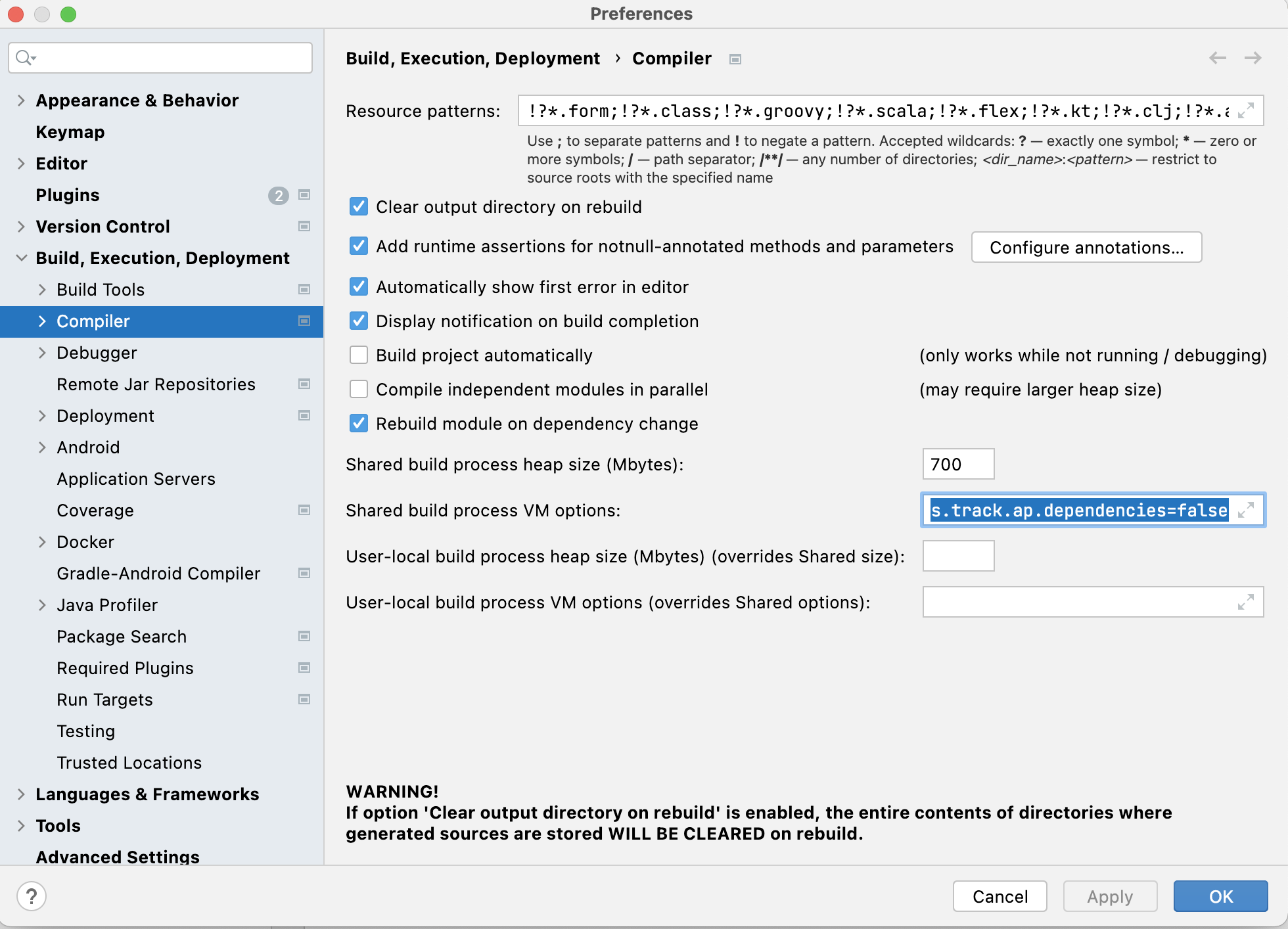Click the Shared heap size field showing 700
This screenshot has height=929, width=1288.
[957, 464]
